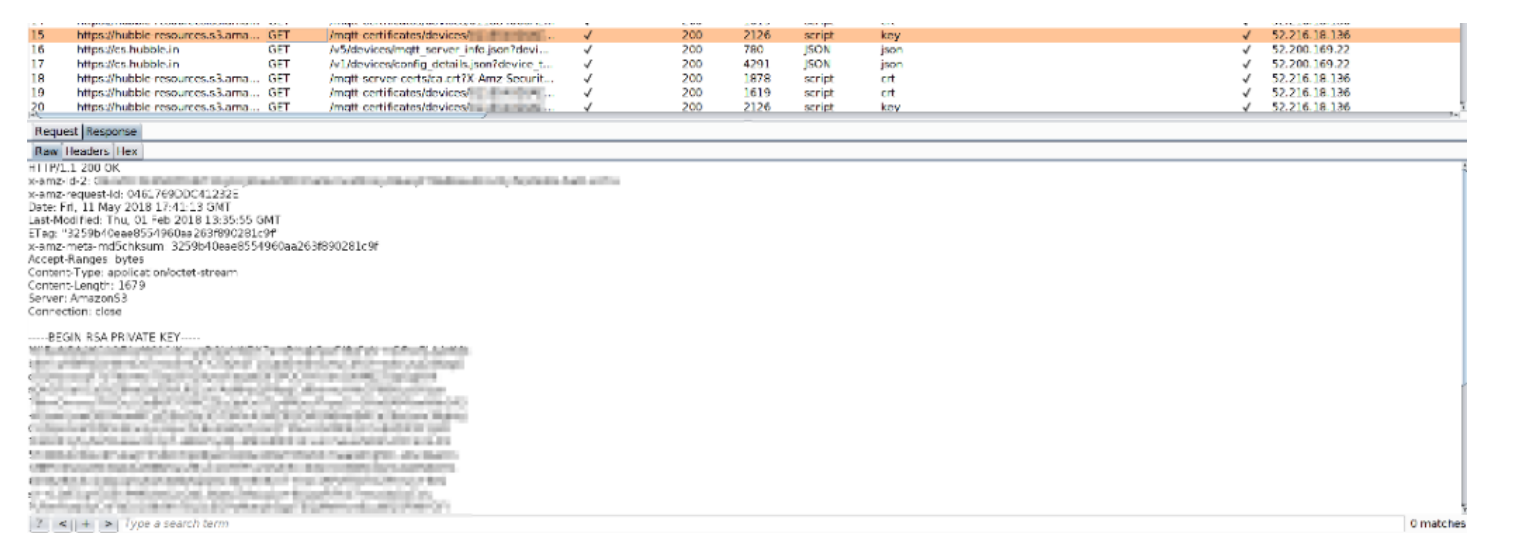Click the 'Accept-Ranges: bytes' header line

pos(87,258)
